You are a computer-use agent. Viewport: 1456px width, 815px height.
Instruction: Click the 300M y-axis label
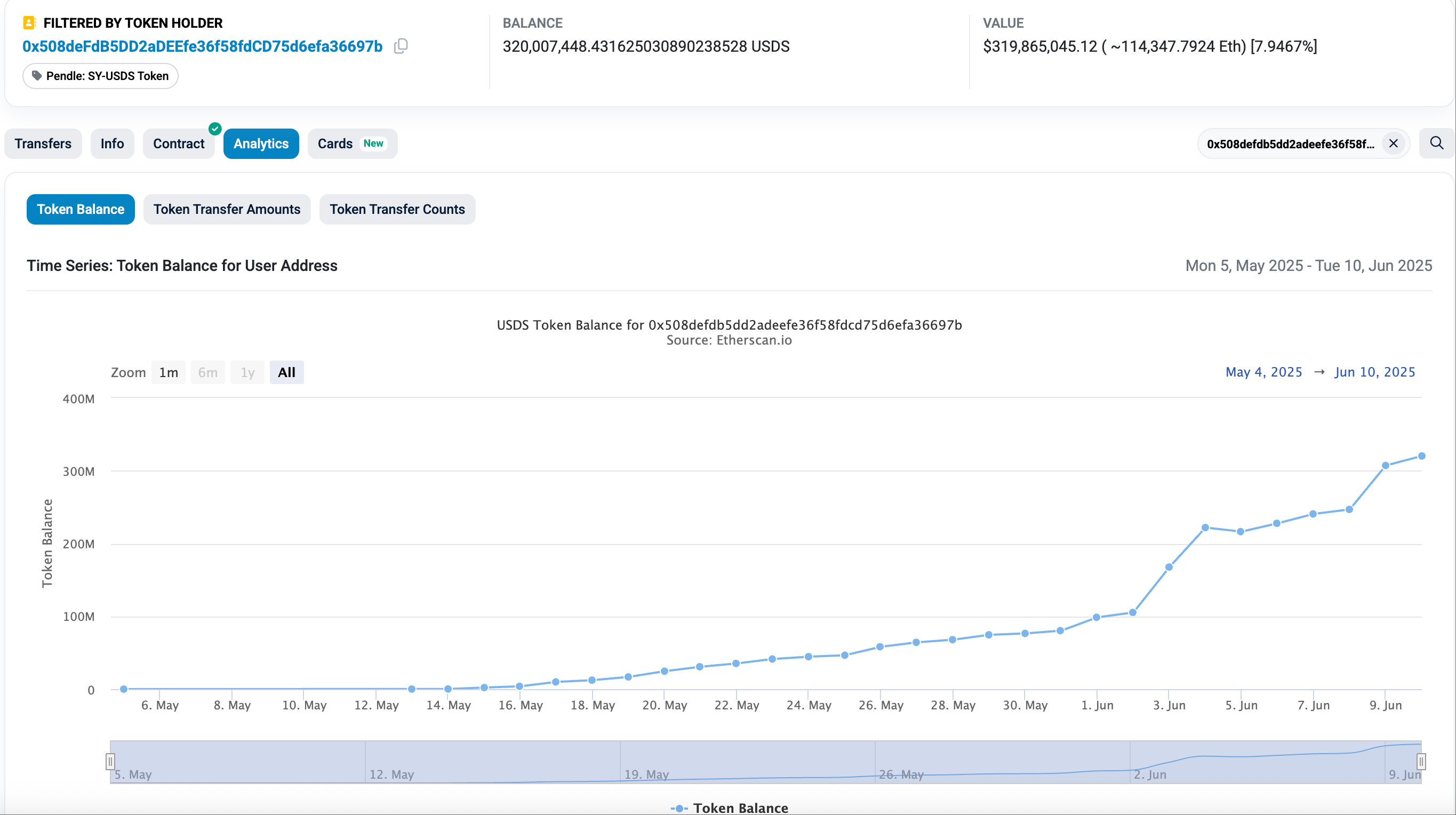(78, 472)
